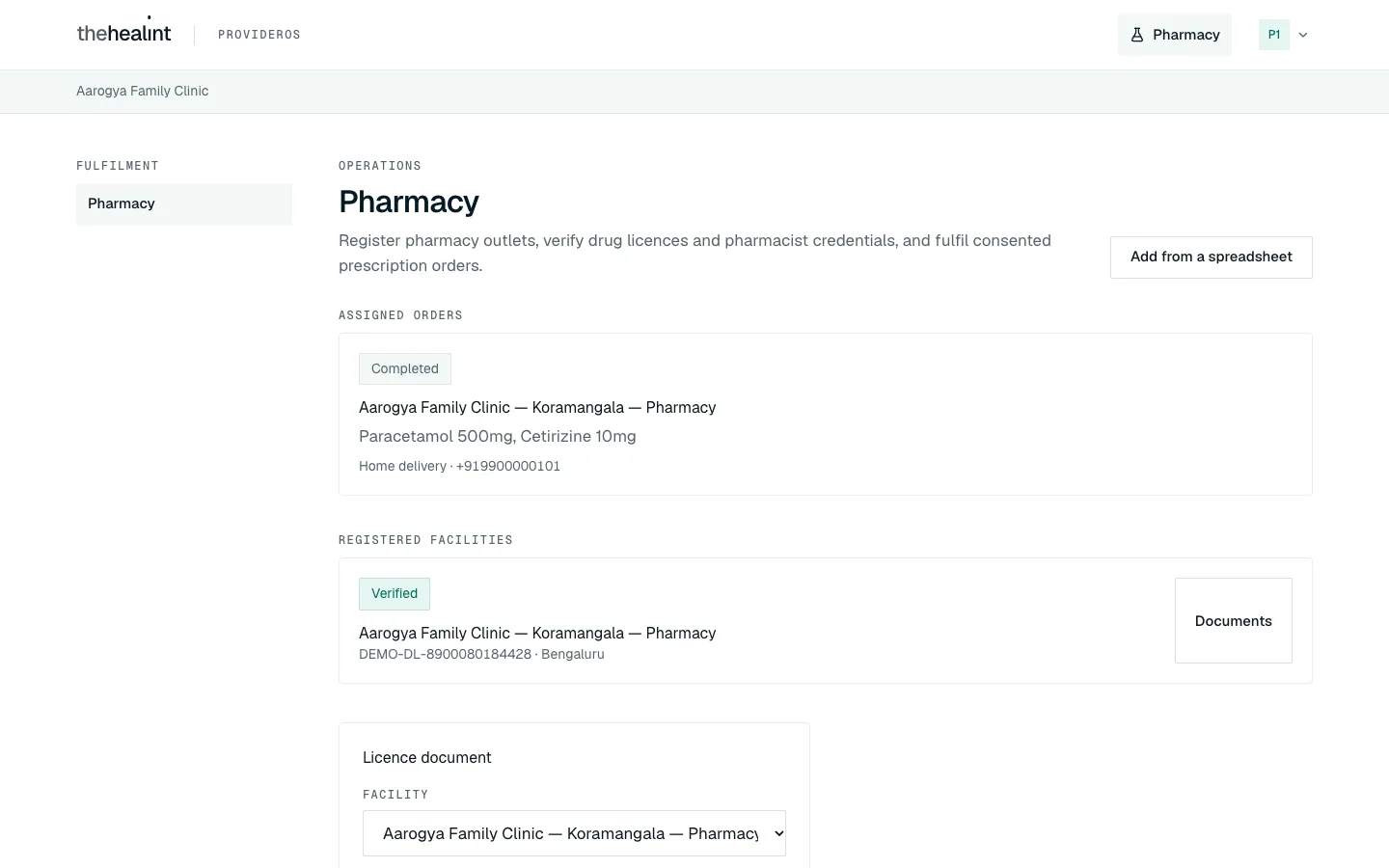Click Paracetamol 500mg, Cetirizine 10mg text

(x=498, y=437)
